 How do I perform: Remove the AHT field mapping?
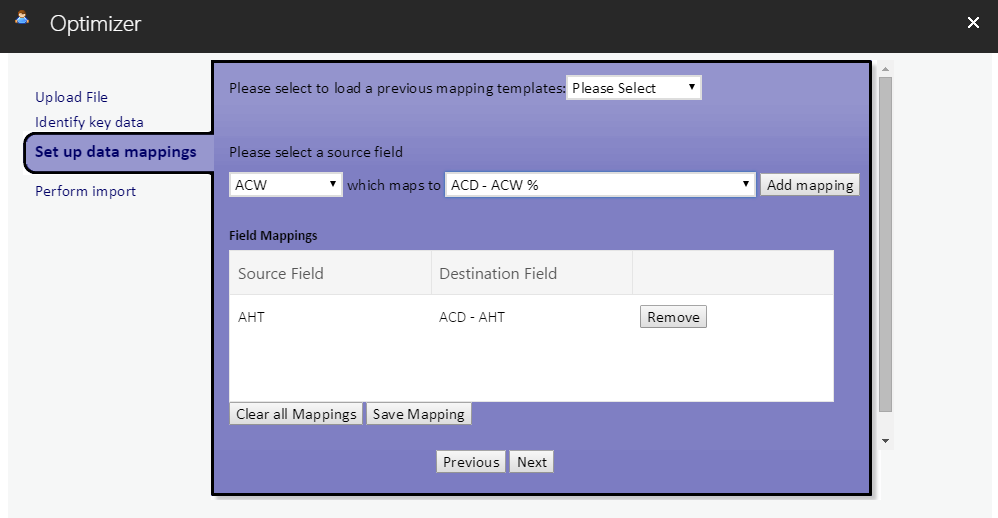[673, 317]
